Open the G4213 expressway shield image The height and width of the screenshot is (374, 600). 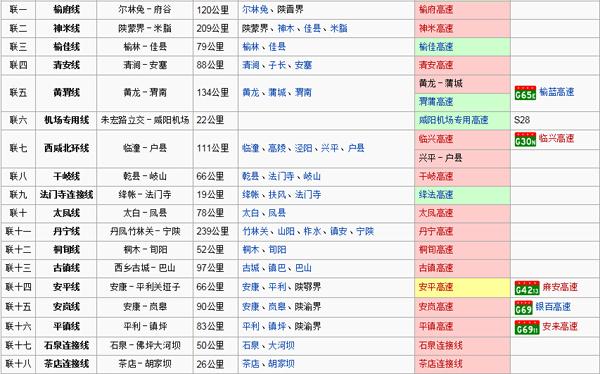coord(527,288)
